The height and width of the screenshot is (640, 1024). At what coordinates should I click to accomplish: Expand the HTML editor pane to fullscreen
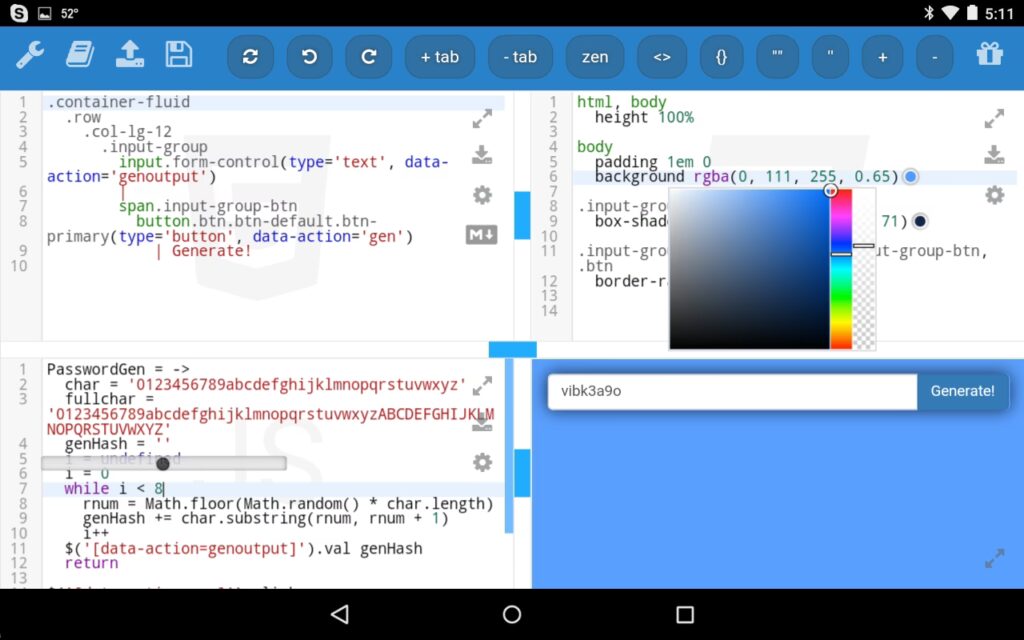pos(482,119)
